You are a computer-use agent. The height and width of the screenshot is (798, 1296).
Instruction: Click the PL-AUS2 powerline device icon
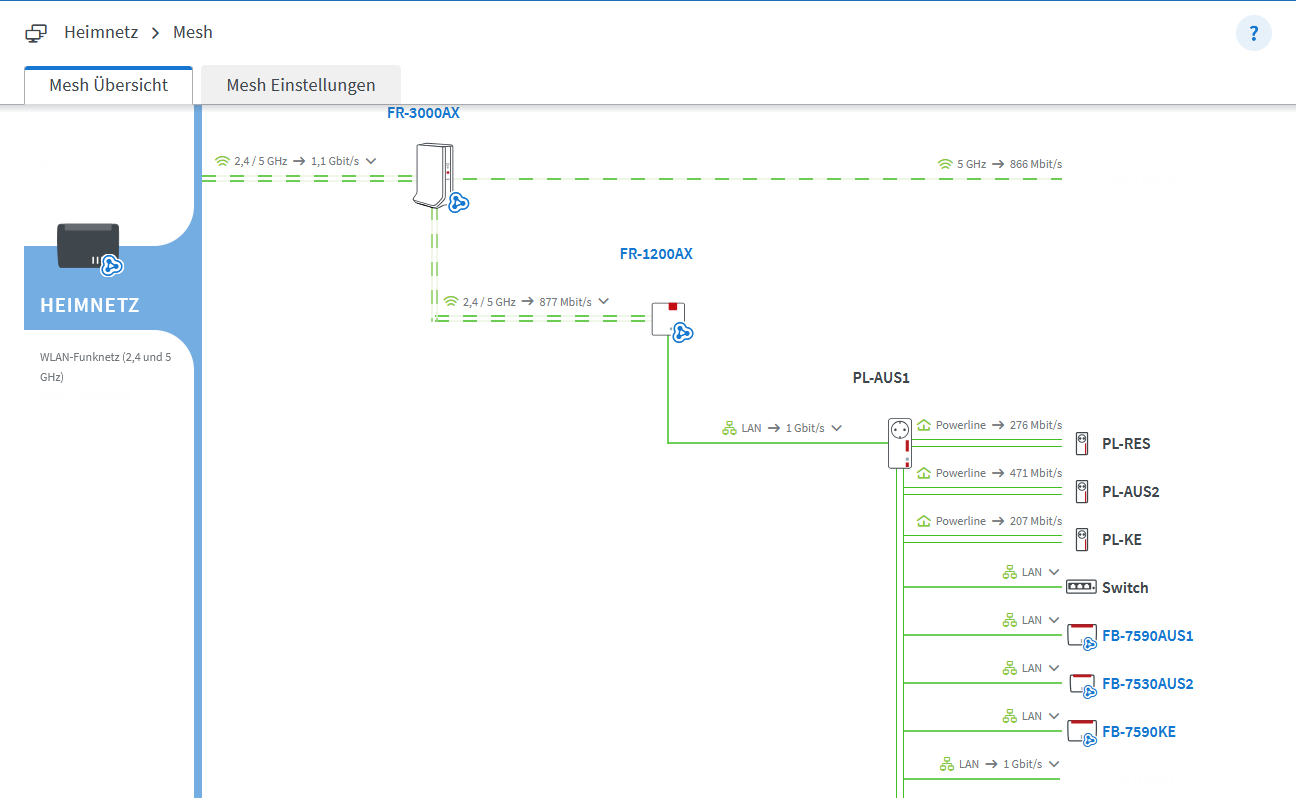click(x=1081, y=491)
